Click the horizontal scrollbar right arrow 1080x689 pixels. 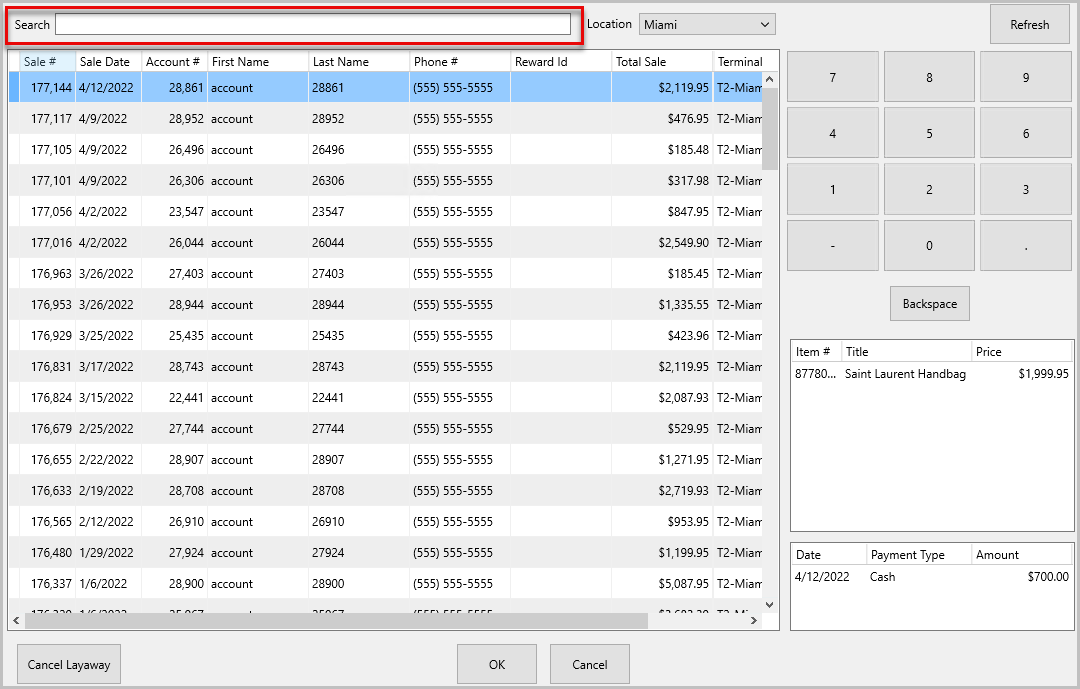coord(754,621)
